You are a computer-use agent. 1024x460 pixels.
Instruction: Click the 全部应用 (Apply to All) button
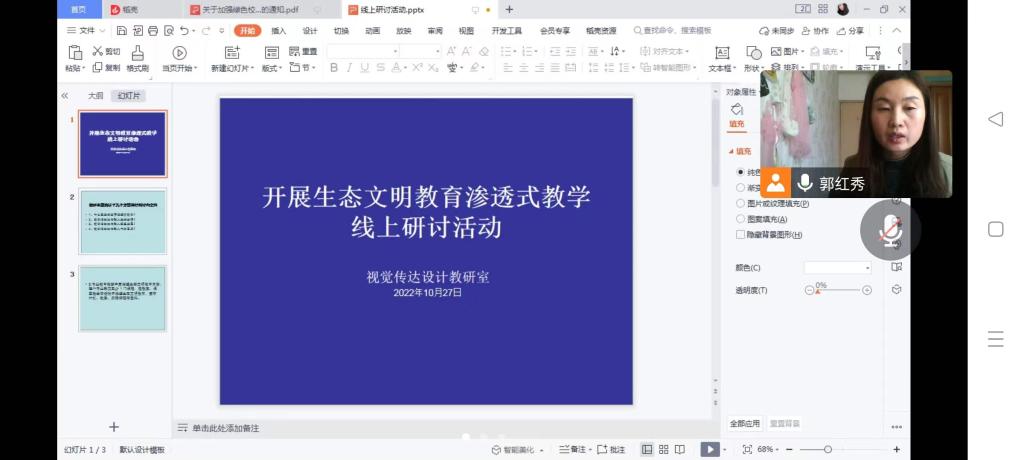tap(745, 423)
